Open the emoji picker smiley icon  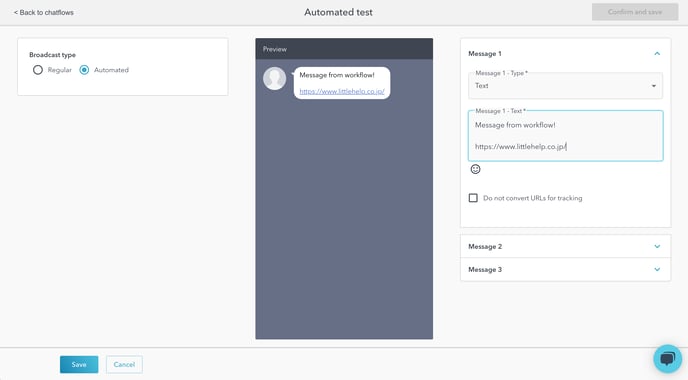point(475,169)
